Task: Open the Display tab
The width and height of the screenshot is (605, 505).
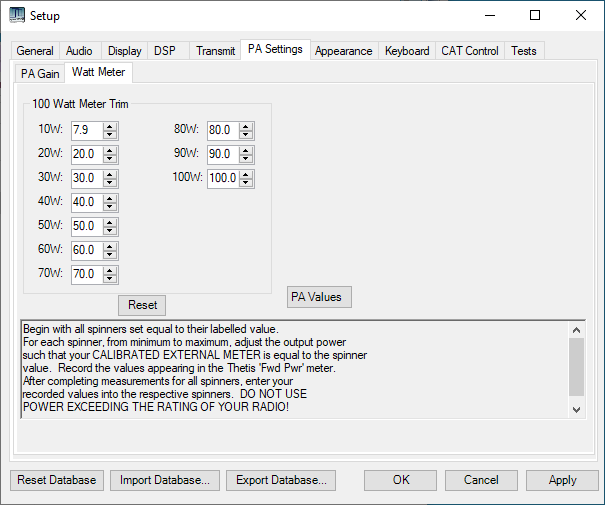Action: [125, 51]
